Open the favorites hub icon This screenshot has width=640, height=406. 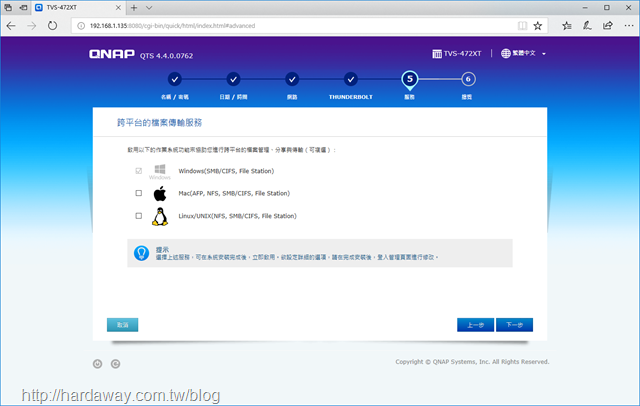(567, 26)
